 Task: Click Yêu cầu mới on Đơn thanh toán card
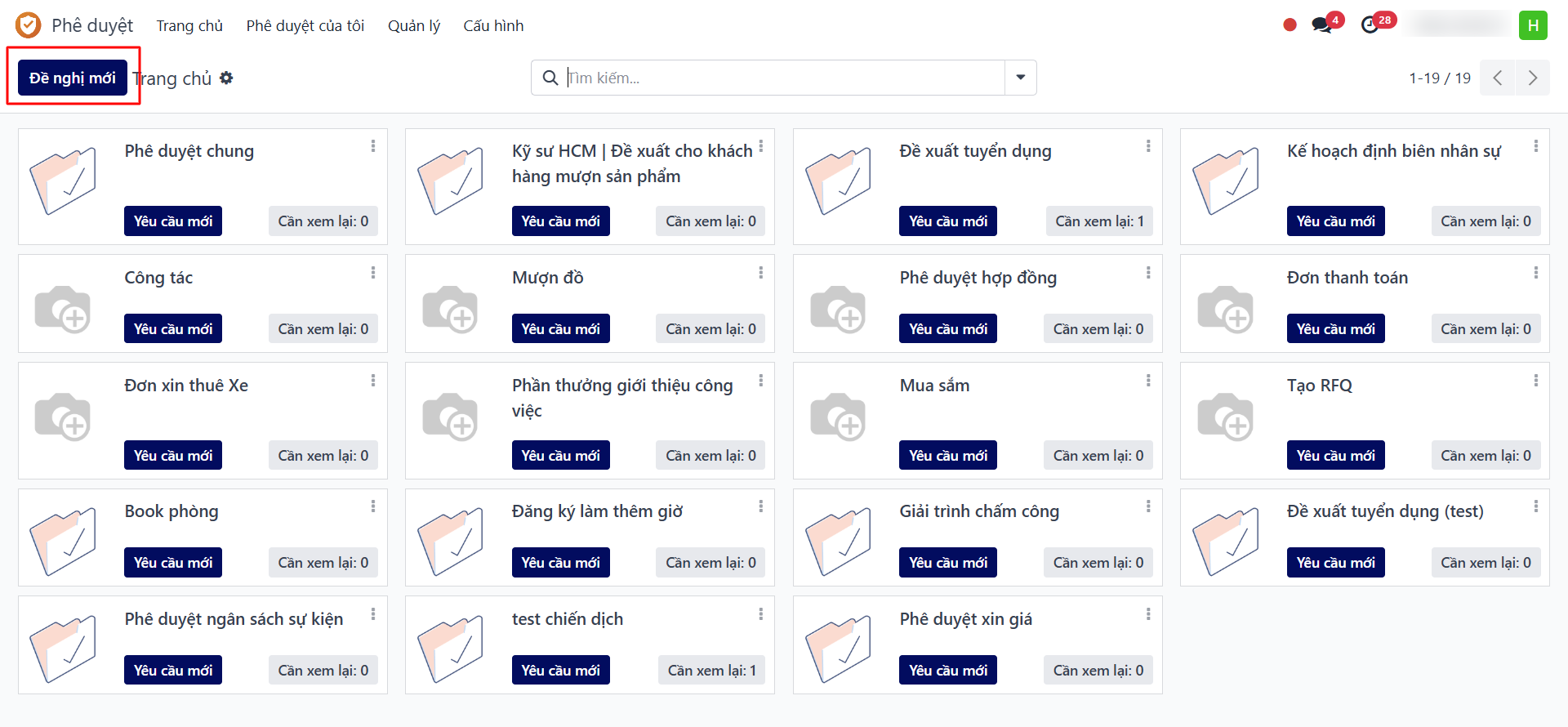(x=1335, y=329)
